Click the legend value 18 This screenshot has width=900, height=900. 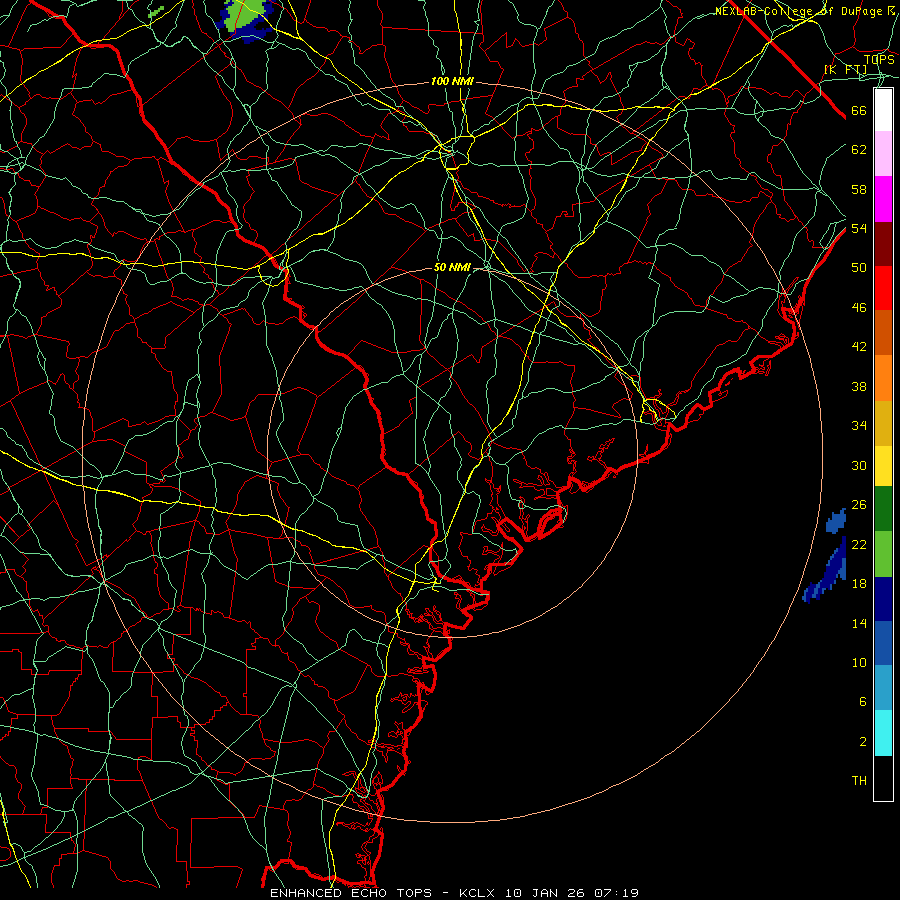pos(859,584)
